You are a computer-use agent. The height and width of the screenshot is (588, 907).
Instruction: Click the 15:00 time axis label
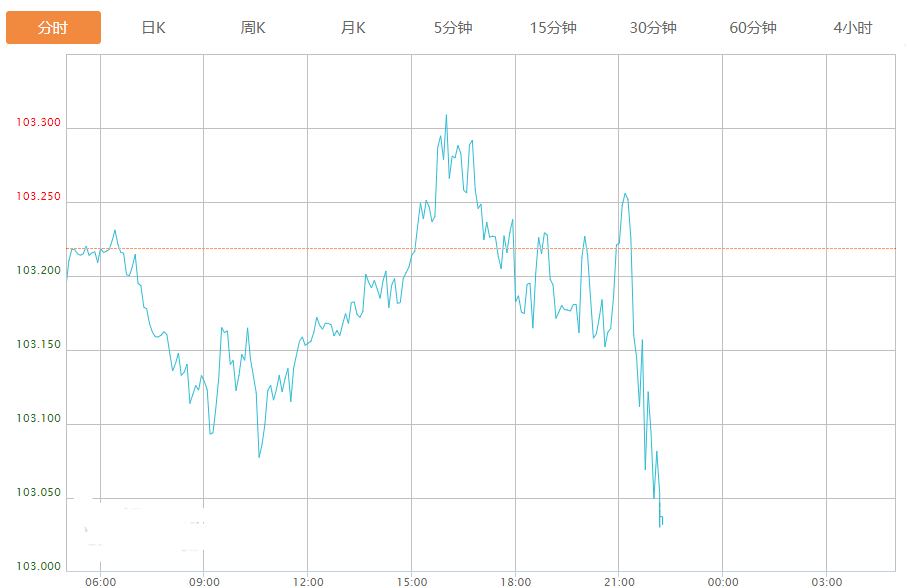pyautogui.click(x=412, y=581)
